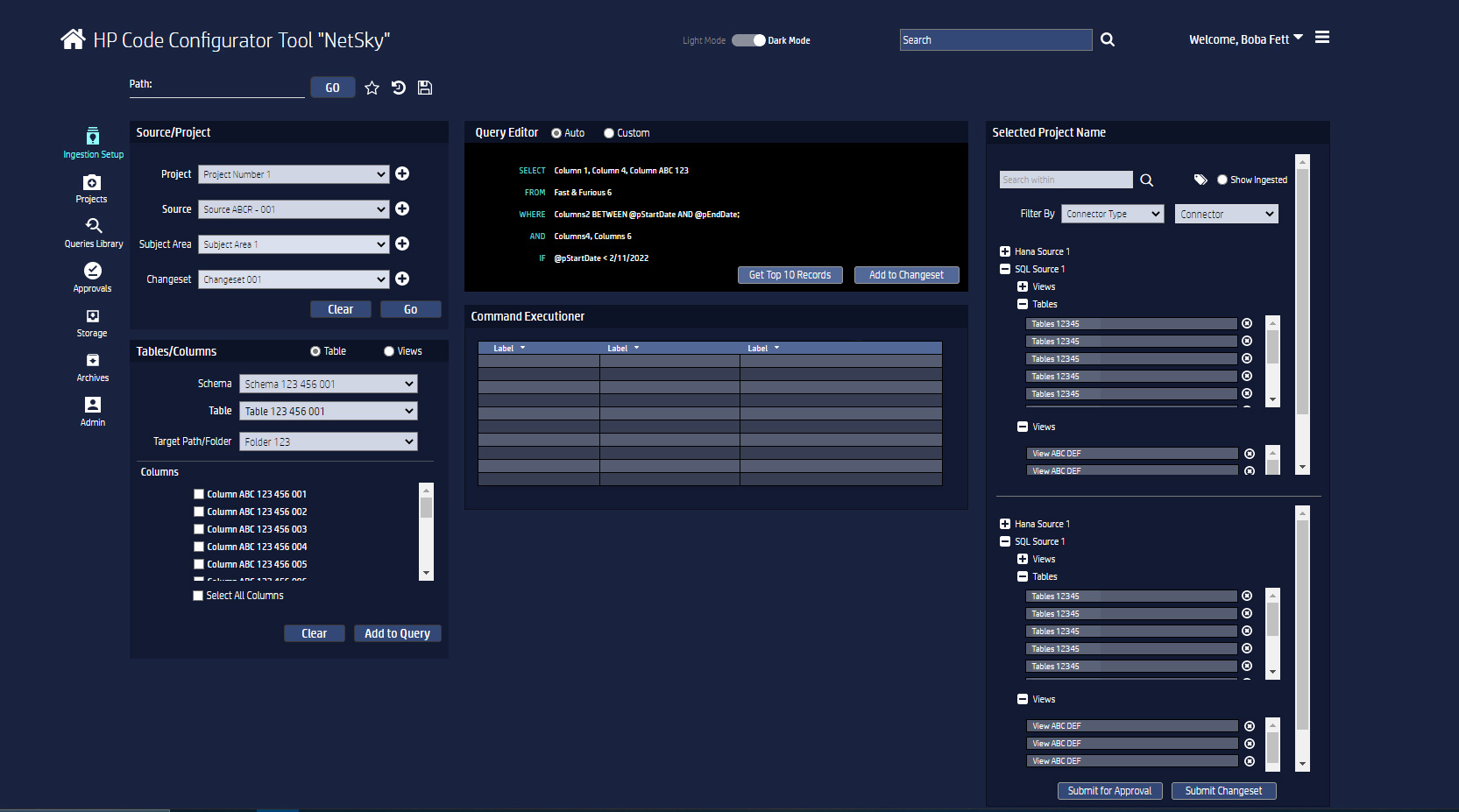Open the Welcome, Boba Fett user menu
This screenshot has height=812, width=1459.
coord(1245,39)
